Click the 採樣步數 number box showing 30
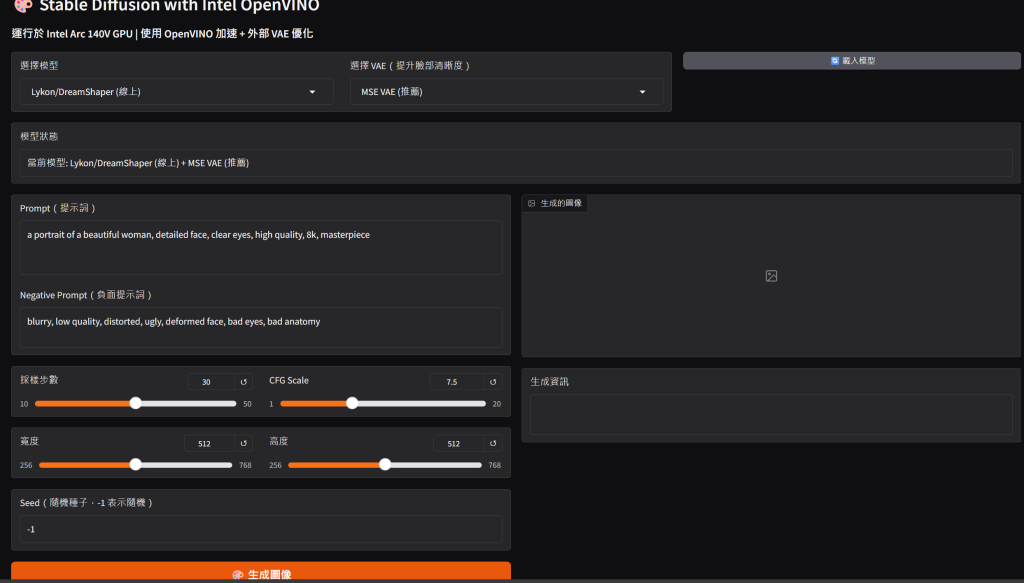 tap(209, 382)
